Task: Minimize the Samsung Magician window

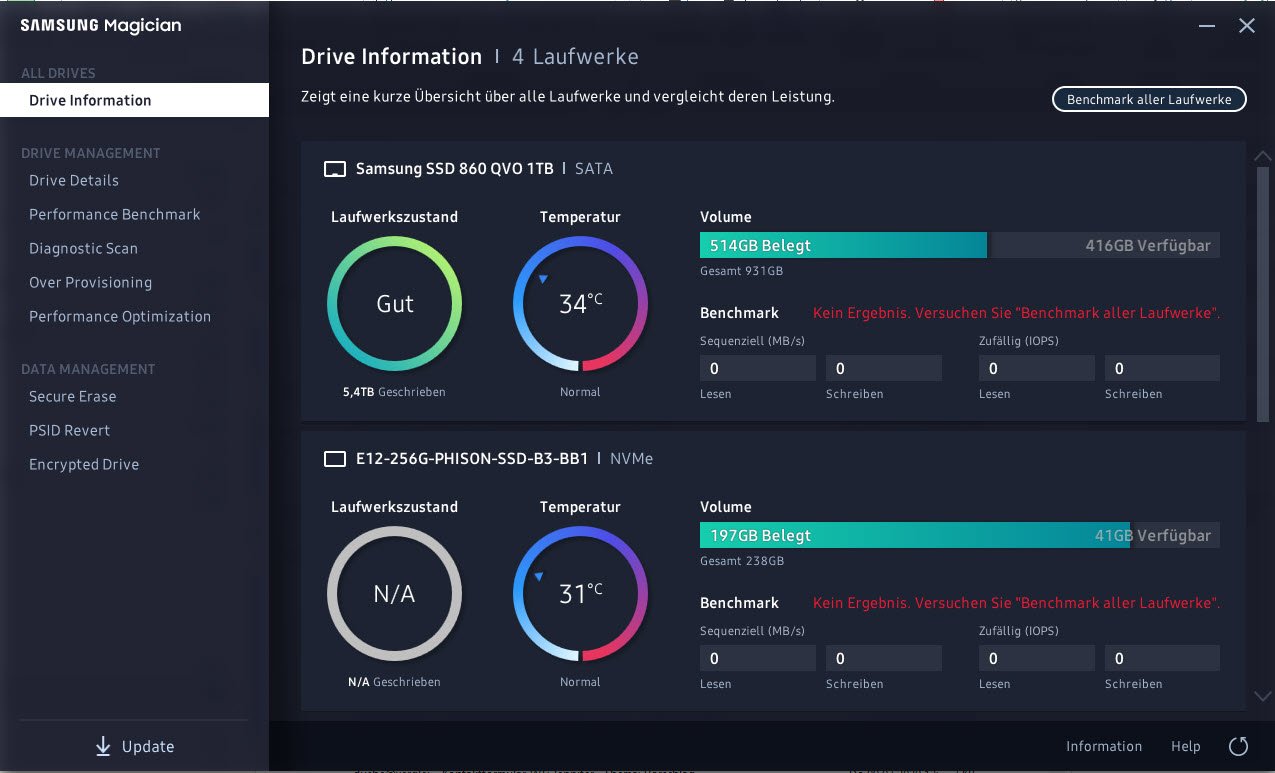Action: [x=1208, y=26]
